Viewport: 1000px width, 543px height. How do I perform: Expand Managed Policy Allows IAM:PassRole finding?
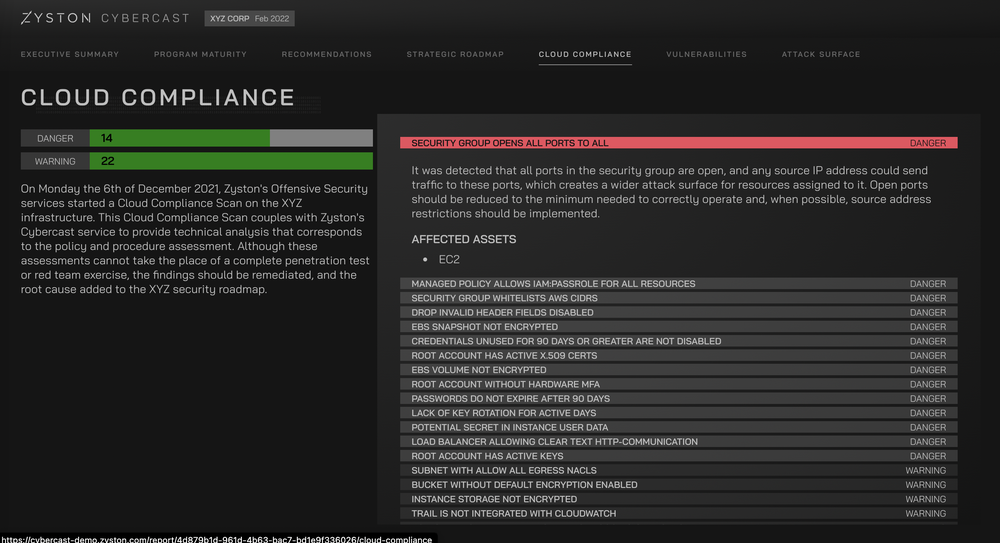[x=679, y=283]
